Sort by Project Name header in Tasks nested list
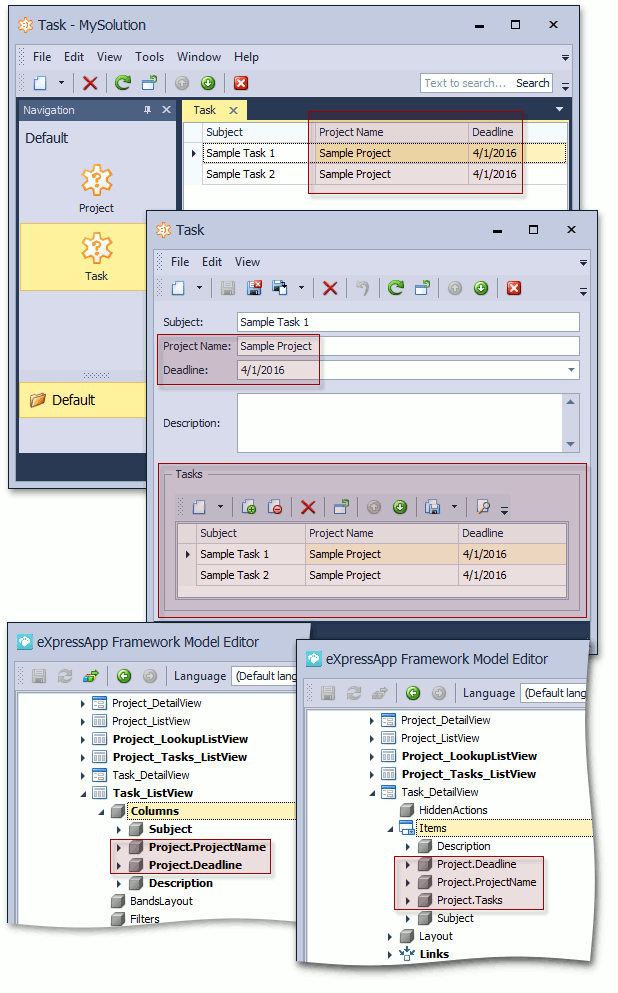The image size is (618, 993). 382,533
